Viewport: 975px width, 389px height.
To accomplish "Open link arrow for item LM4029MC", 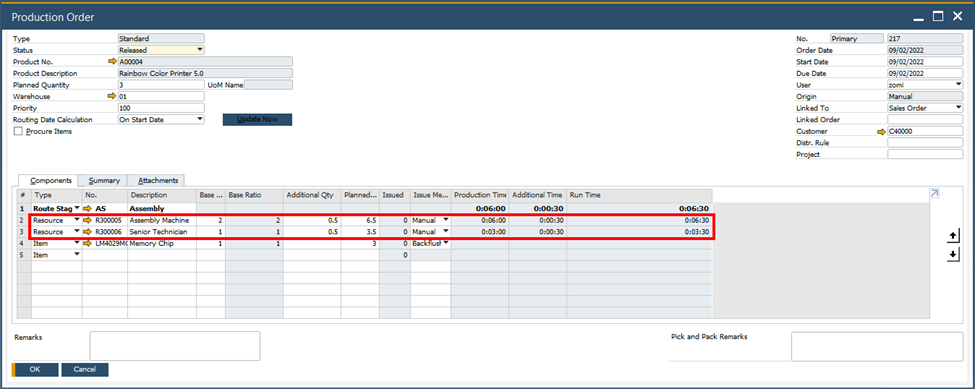I will pyautogui.click(x=88, y=243).
